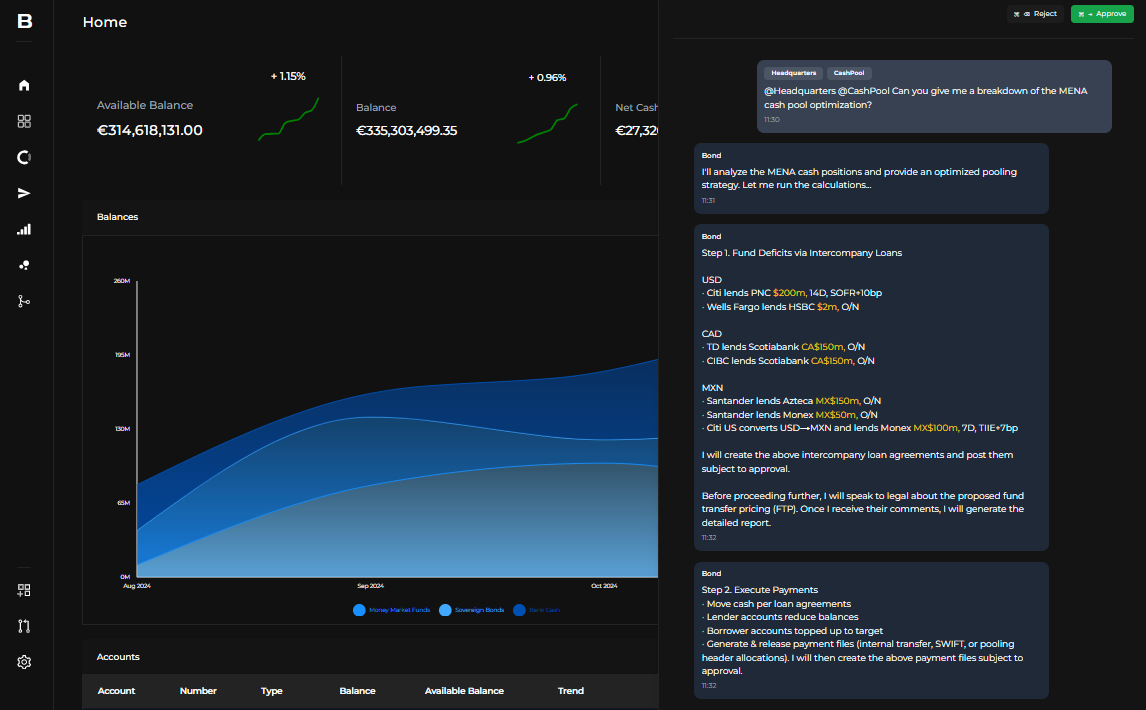Image resolution: width=1146 pixels, height=710 pixels.
Task: Click the CashPool tag in chat message
Action: (x=849, y=73)
